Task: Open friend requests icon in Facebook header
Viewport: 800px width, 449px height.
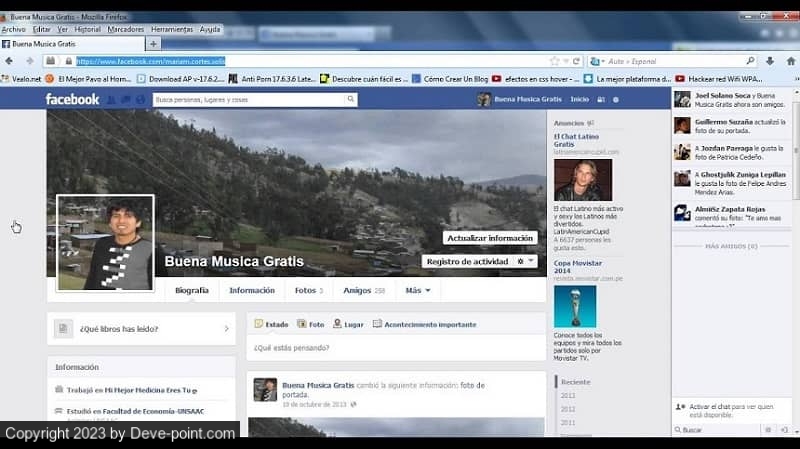Action: 111,99
